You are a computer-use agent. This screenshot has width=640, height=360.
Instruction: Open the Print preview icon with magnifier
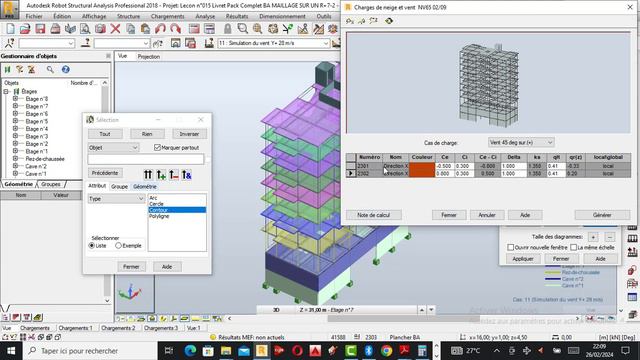85,29
